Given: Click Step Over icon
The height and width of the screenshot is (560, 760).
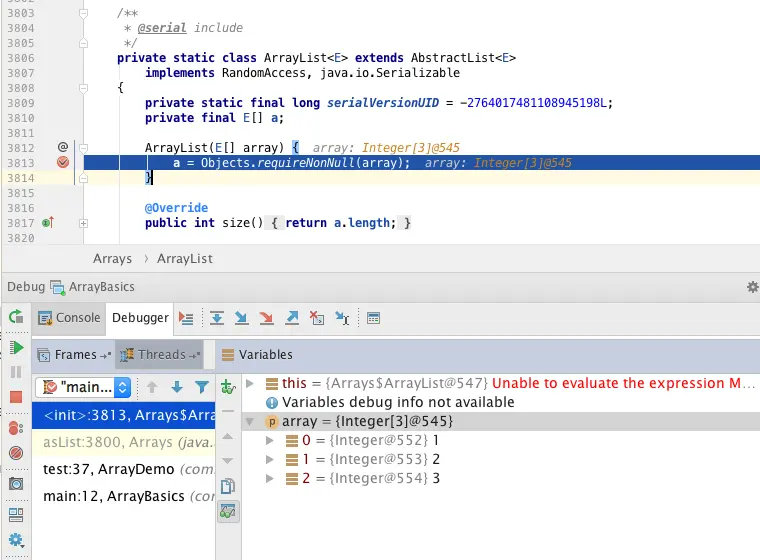Looking at the screenshot, I should tap(217, 319).
